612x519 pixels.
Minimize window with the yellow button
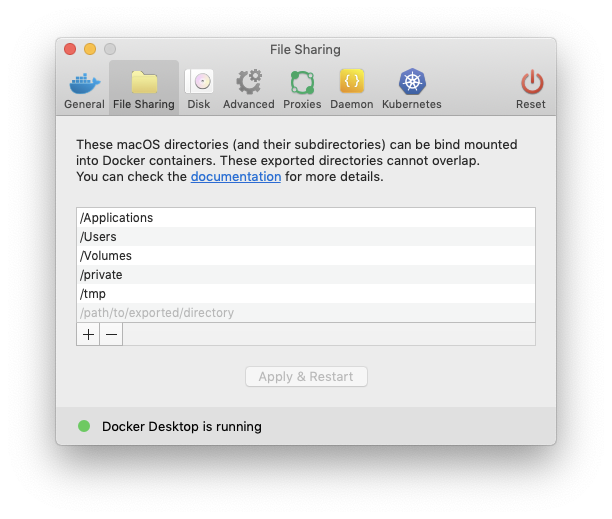[x=90, y=49]
